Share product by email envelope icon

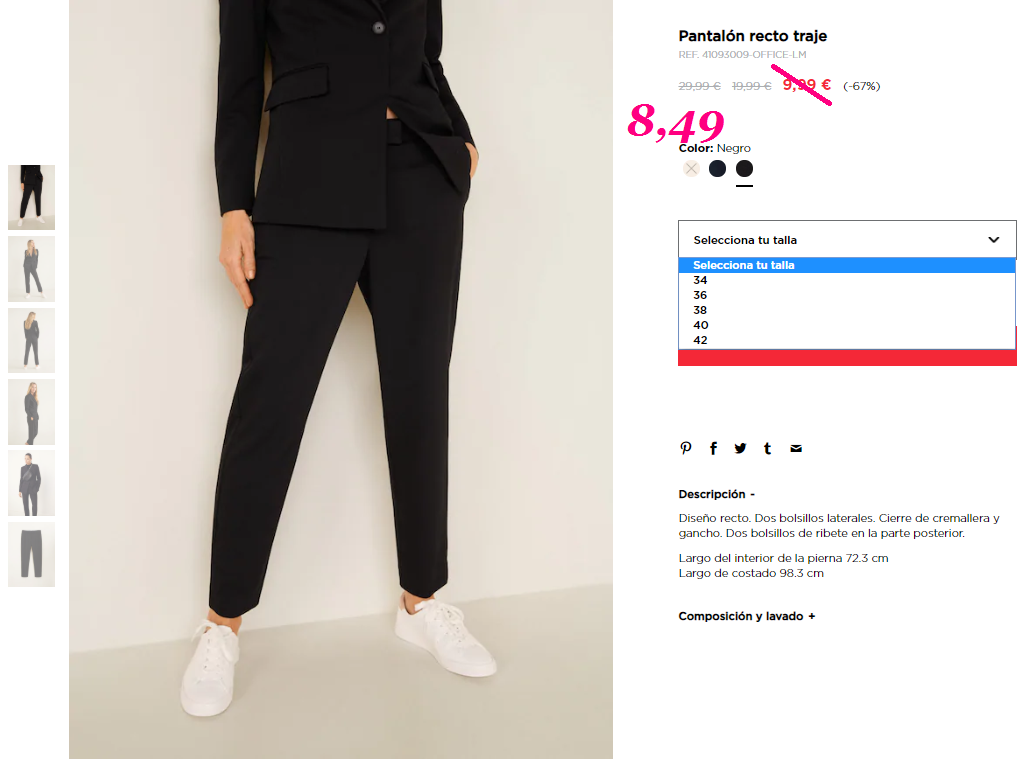coord(796,448)
